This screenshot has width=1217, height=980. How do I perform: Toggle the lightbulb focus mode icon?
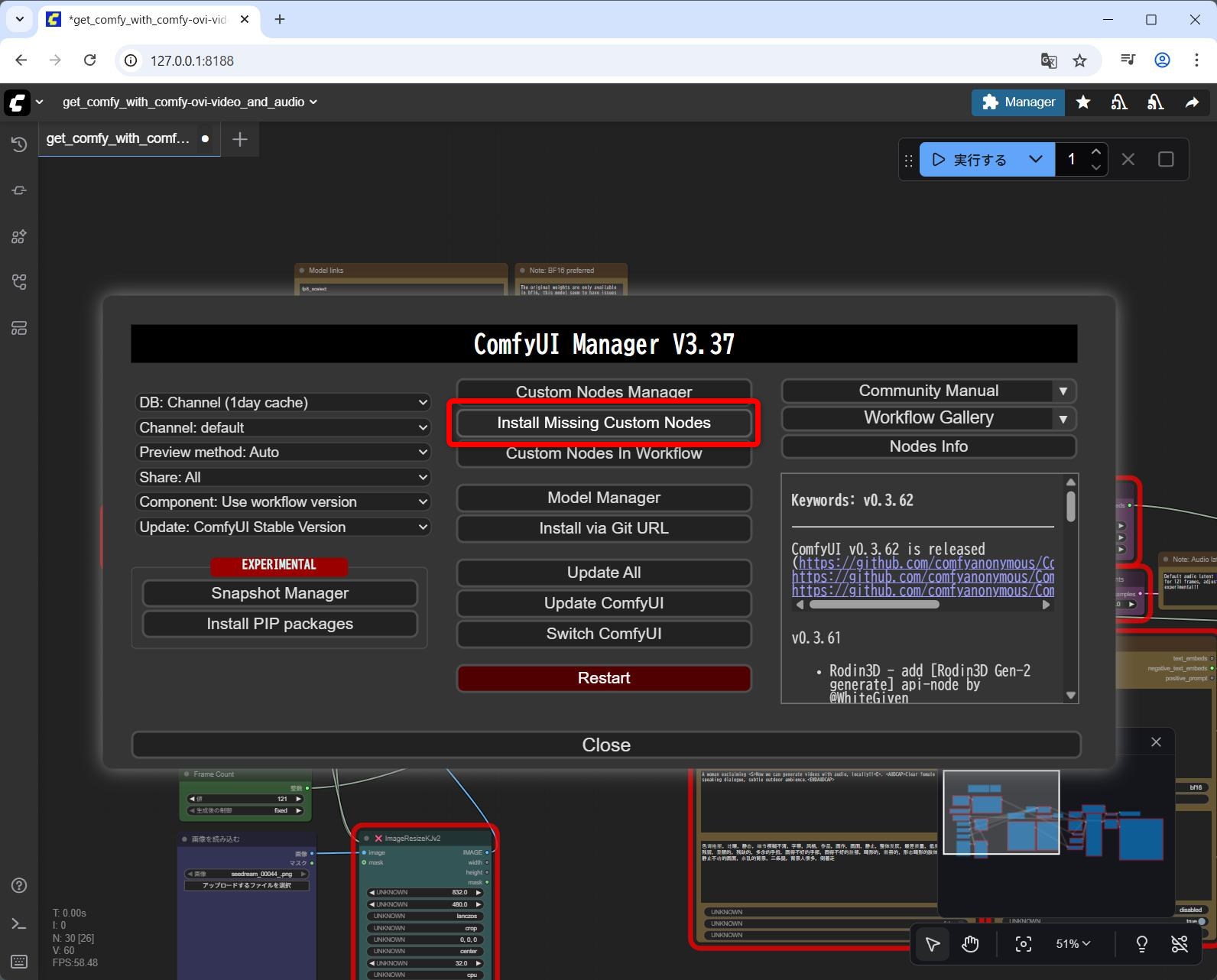1141,944
